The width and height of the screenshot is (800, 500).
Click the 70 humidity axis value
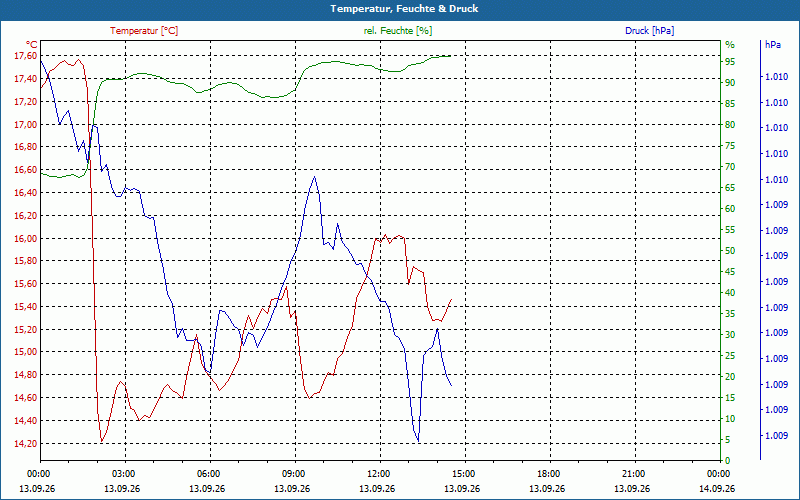[730, 167]
